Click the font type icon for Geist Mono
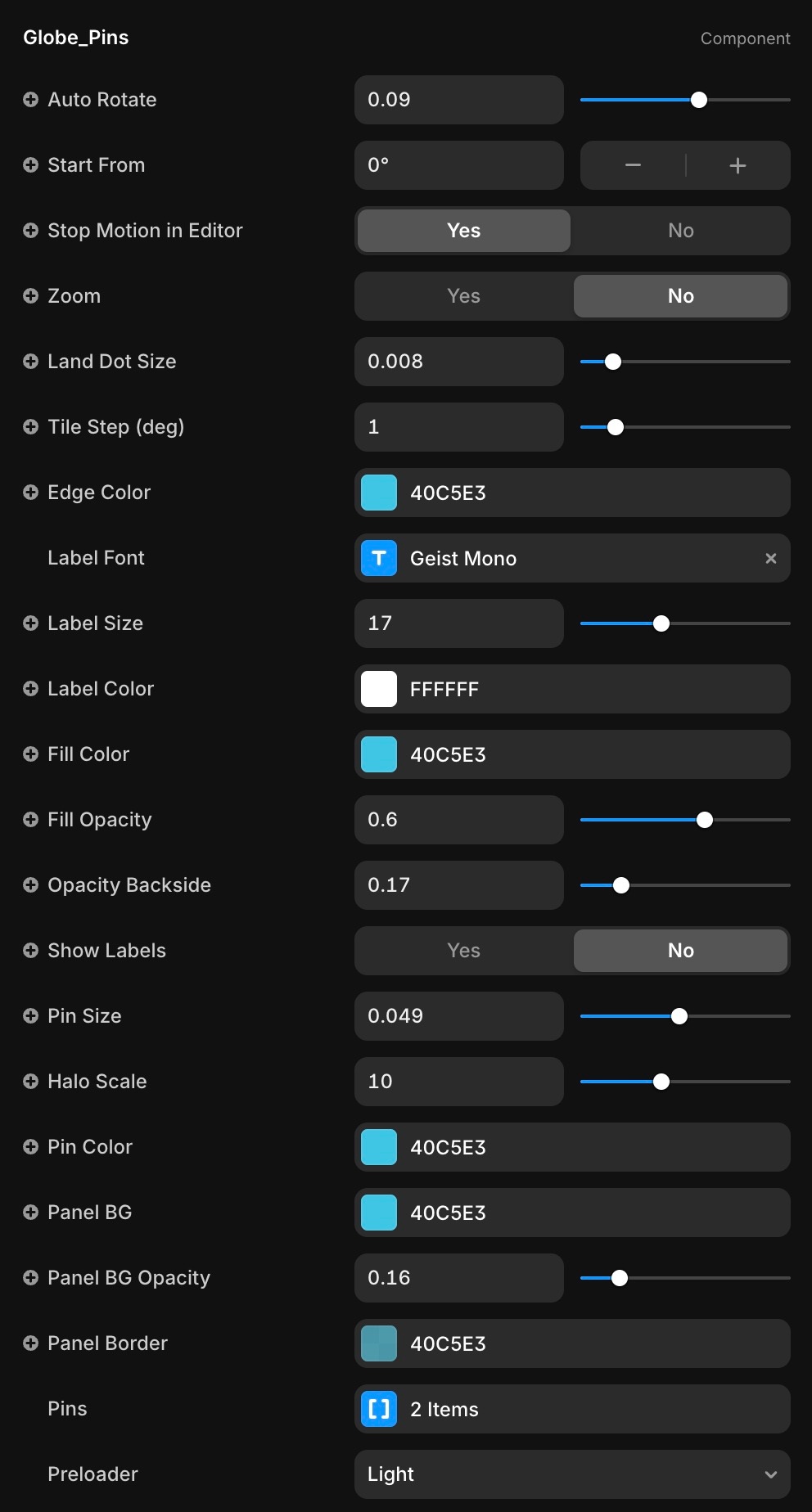 [379, 558]
